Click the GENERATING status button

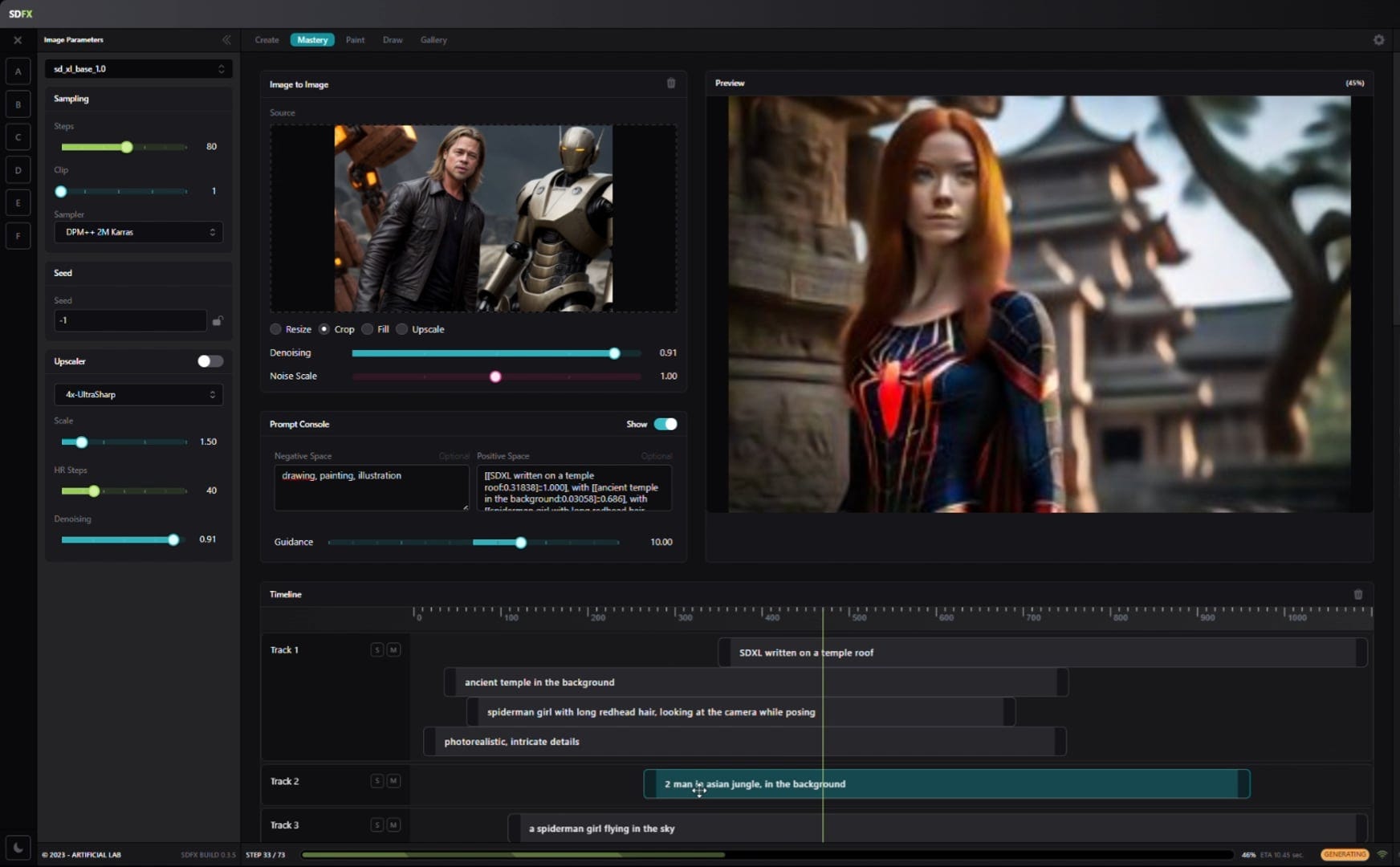pyautogui.click(x=1345, y=854)
